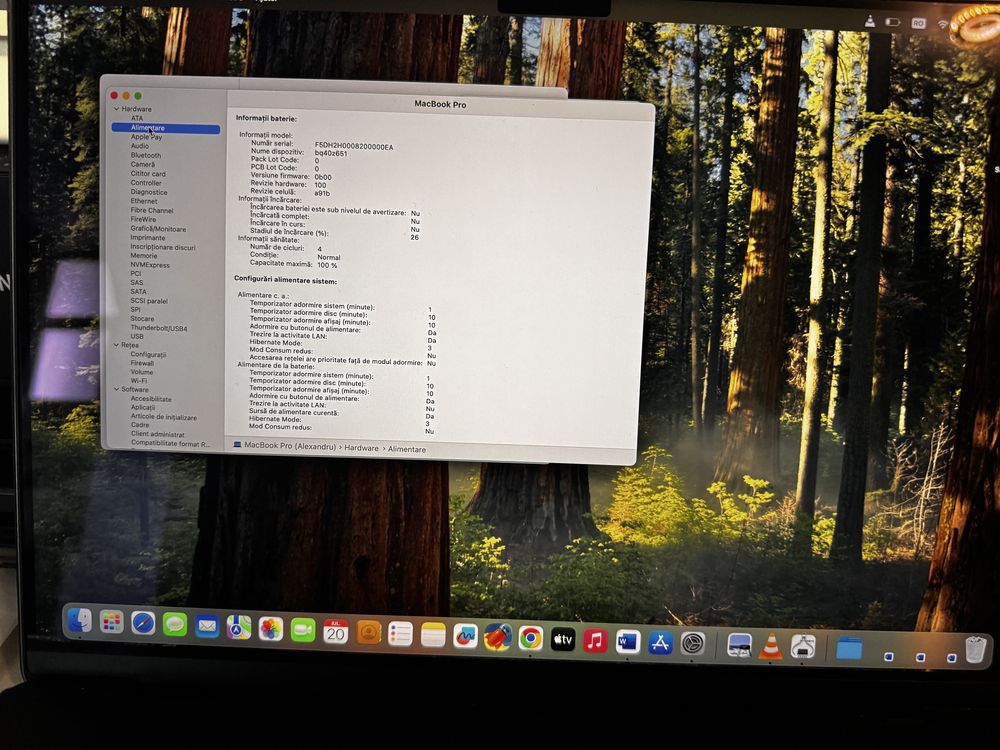Open the blue Downloads folder in the Dock
The height and width of the screenshot is (750, 1000).
pyautogui.click(x=849, y=649)
